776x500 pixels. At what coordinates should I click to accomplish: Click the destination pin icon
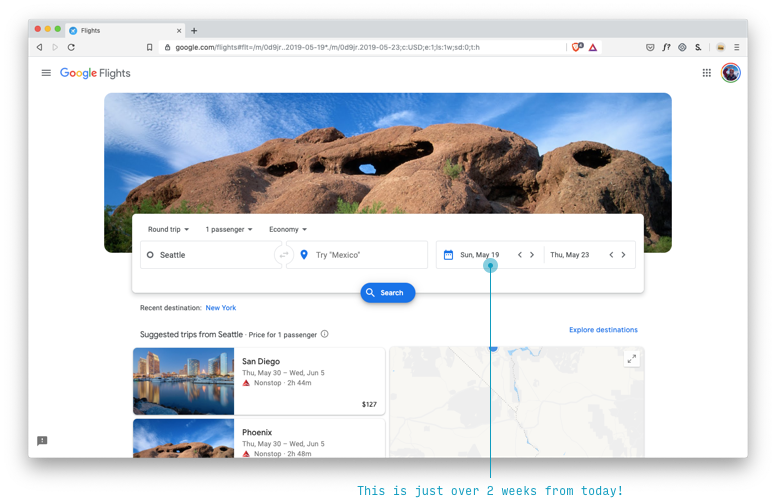(x=304, y=254)
